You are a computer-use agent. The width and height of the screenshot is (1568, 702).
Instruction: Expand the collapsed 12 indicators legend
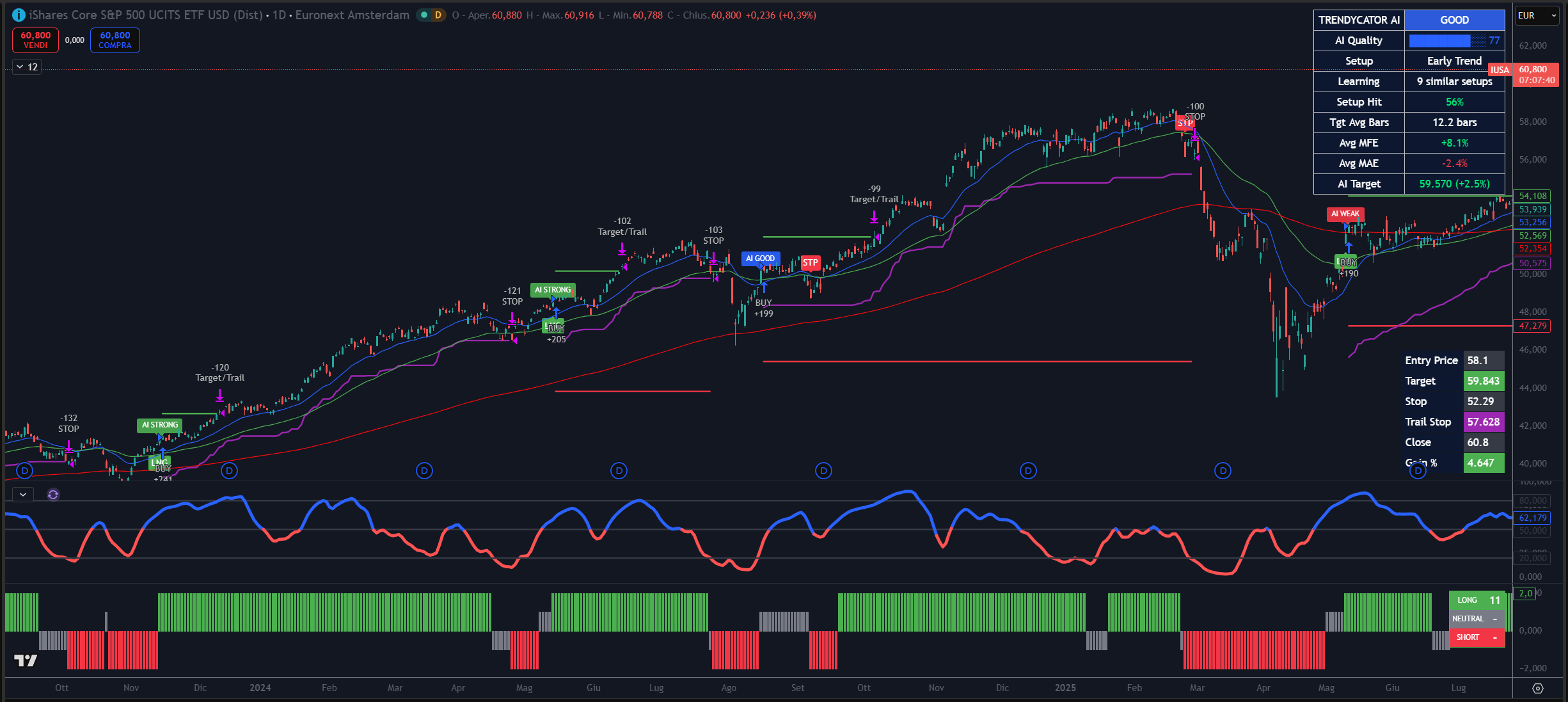(27, 67)
